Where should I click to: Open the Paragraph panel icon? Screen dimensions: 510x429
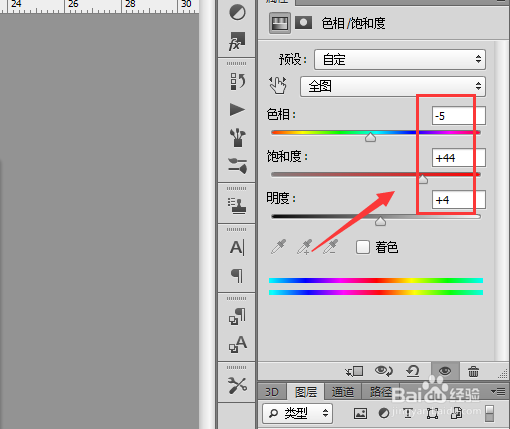point(237,275)
